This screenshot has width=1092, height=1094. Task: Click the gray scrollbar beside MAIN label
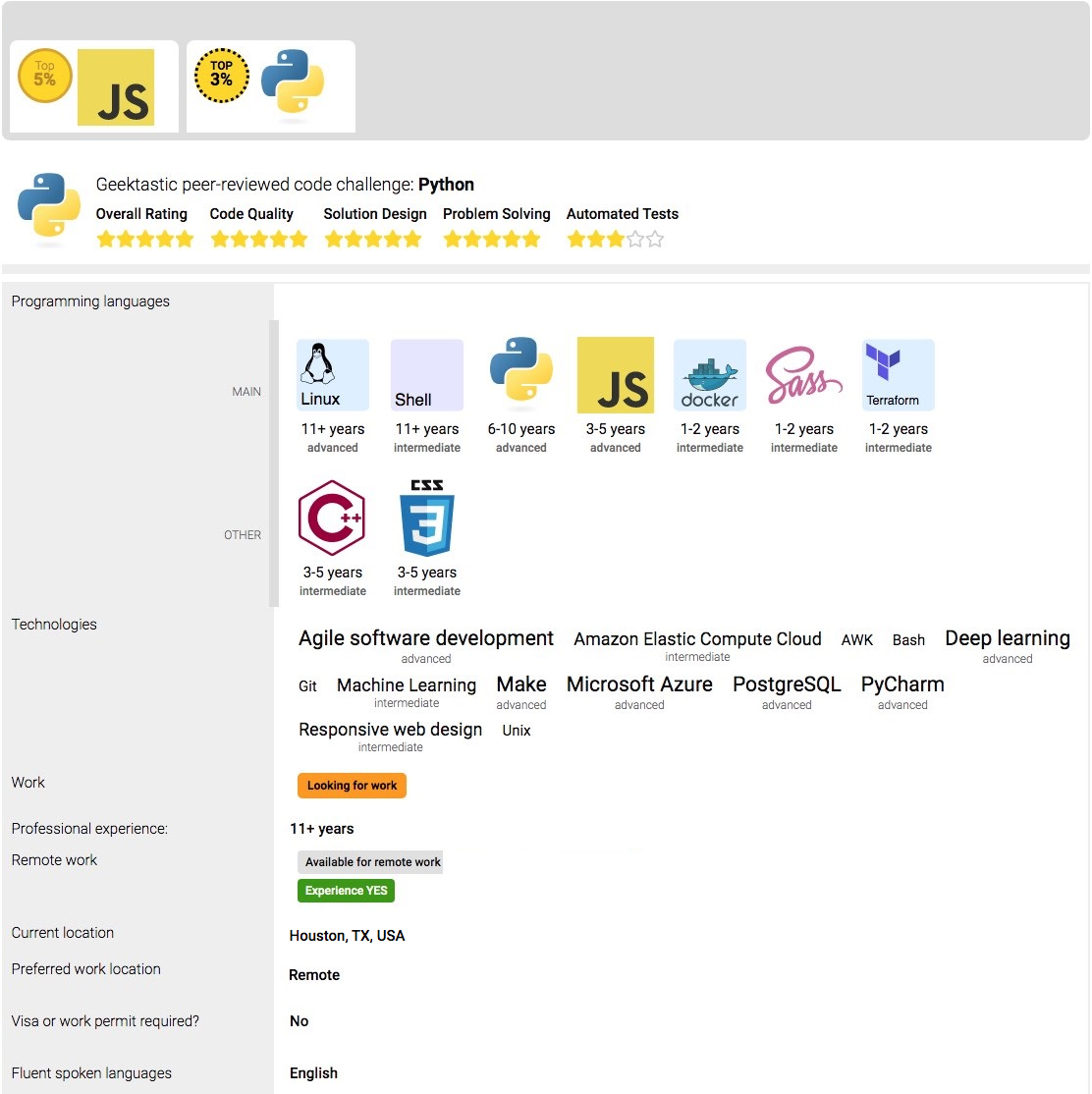pyautogui.click(x=274, y=462)
